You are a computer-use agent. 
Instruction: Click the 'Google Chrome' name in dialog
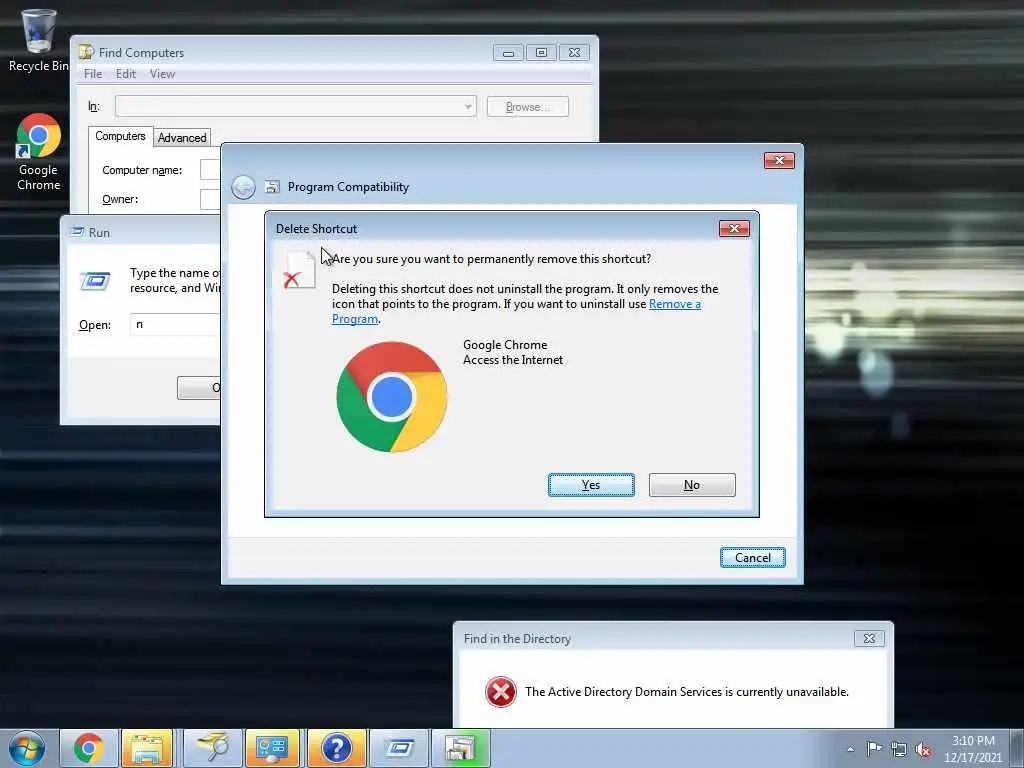click(505, 345)
